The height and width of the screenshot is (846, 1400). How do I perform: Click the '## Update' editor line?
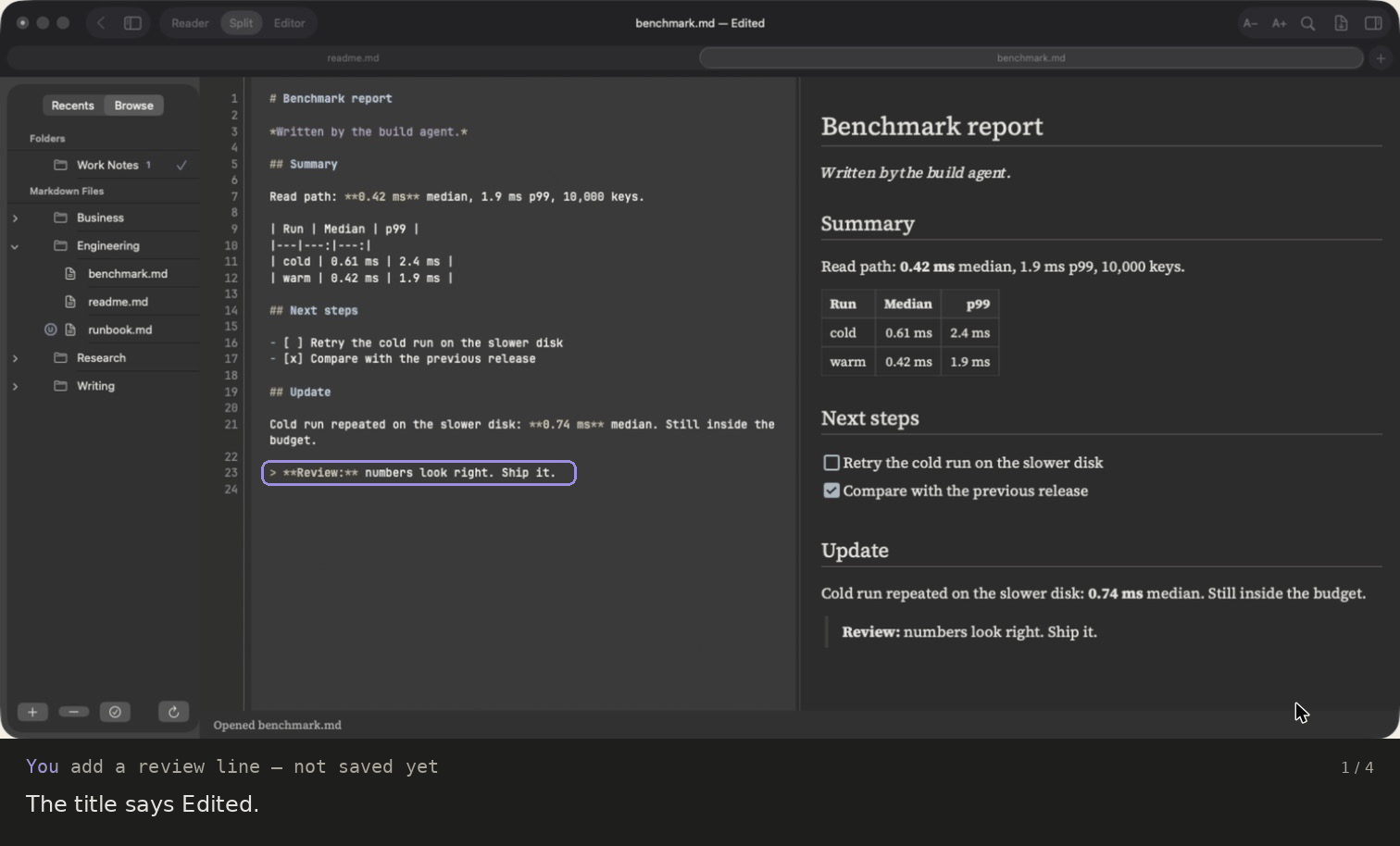tap(300, 392)
